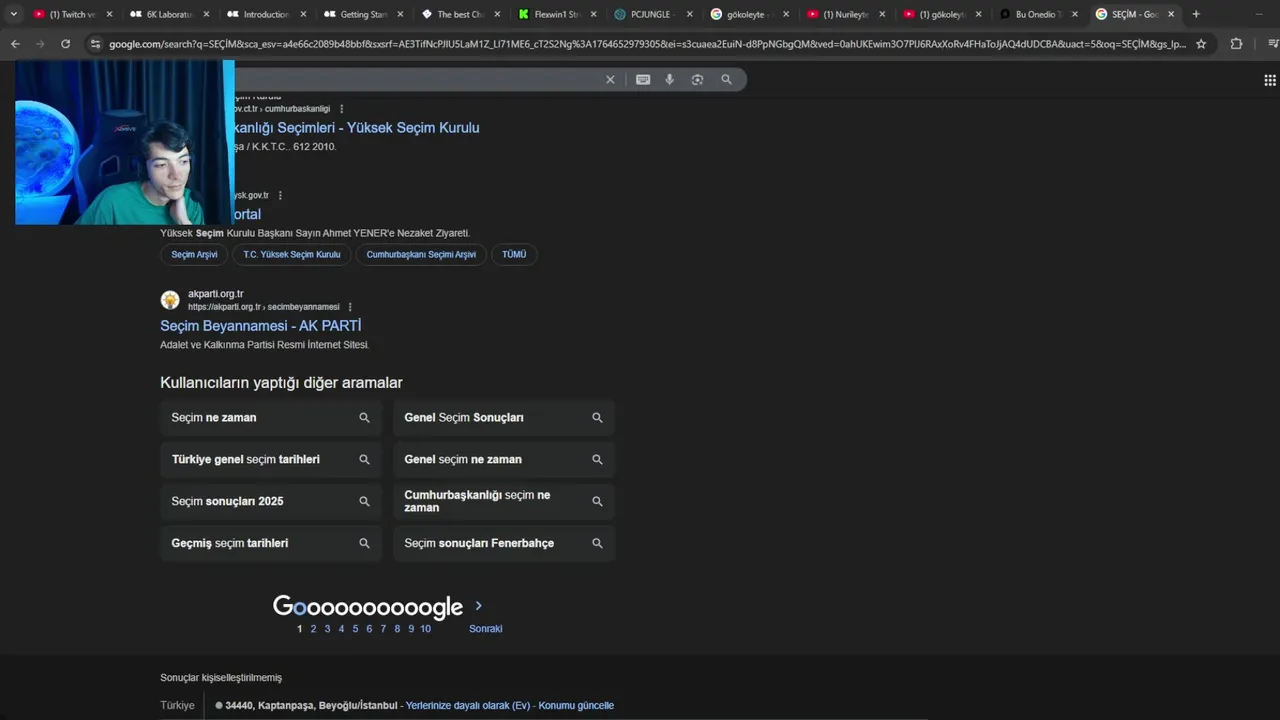Go back with the browser back arrow
Image resolution: width=1280 pixels, height=720 pixels.
[15, 44]
